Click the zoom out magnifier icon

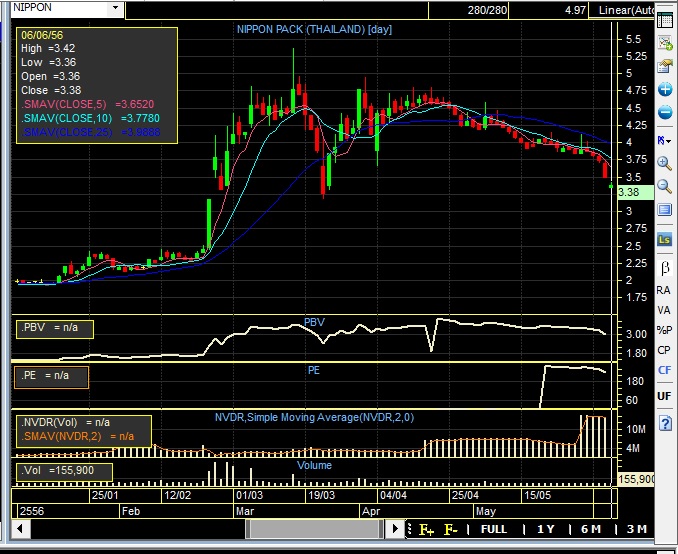tap(665, 186)
